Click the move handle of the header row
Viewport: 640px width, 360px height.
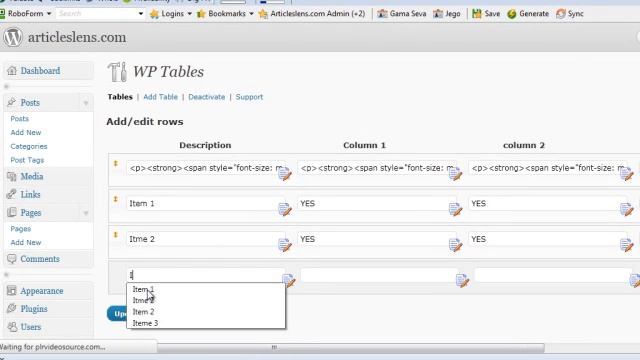coord(116,163)
